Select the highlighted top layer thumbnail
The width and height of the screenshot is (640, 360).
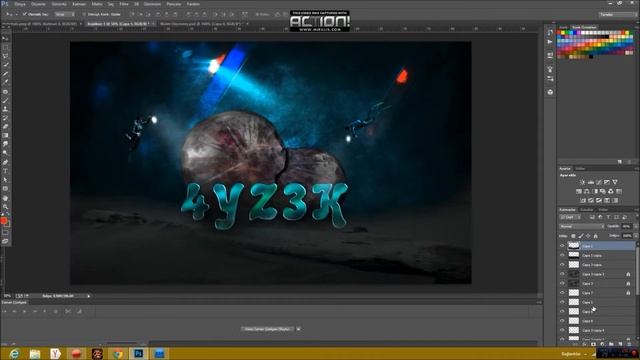[574, 246]
